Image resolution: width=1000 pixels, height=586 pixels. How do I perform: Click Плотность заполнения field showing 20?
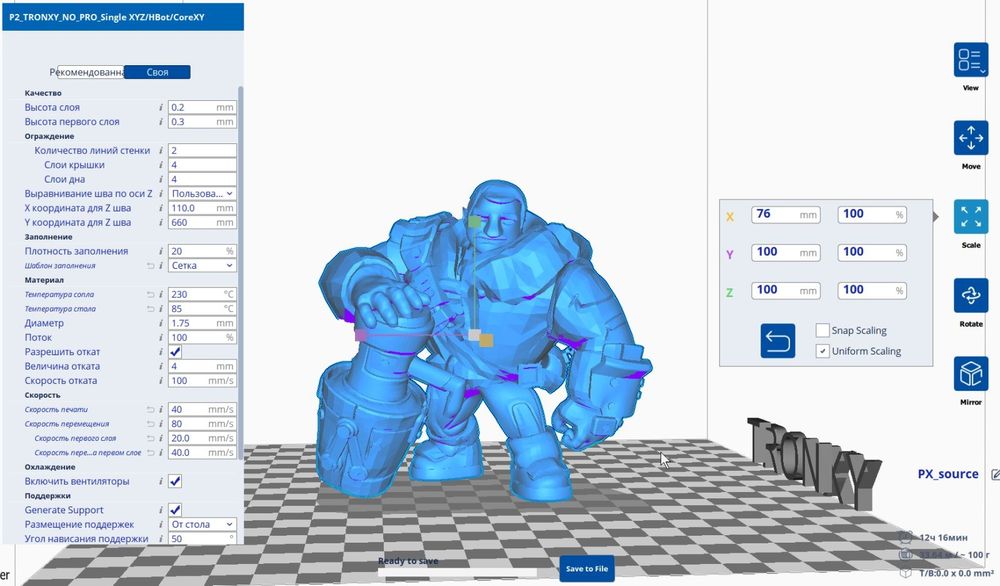point(202,251)
